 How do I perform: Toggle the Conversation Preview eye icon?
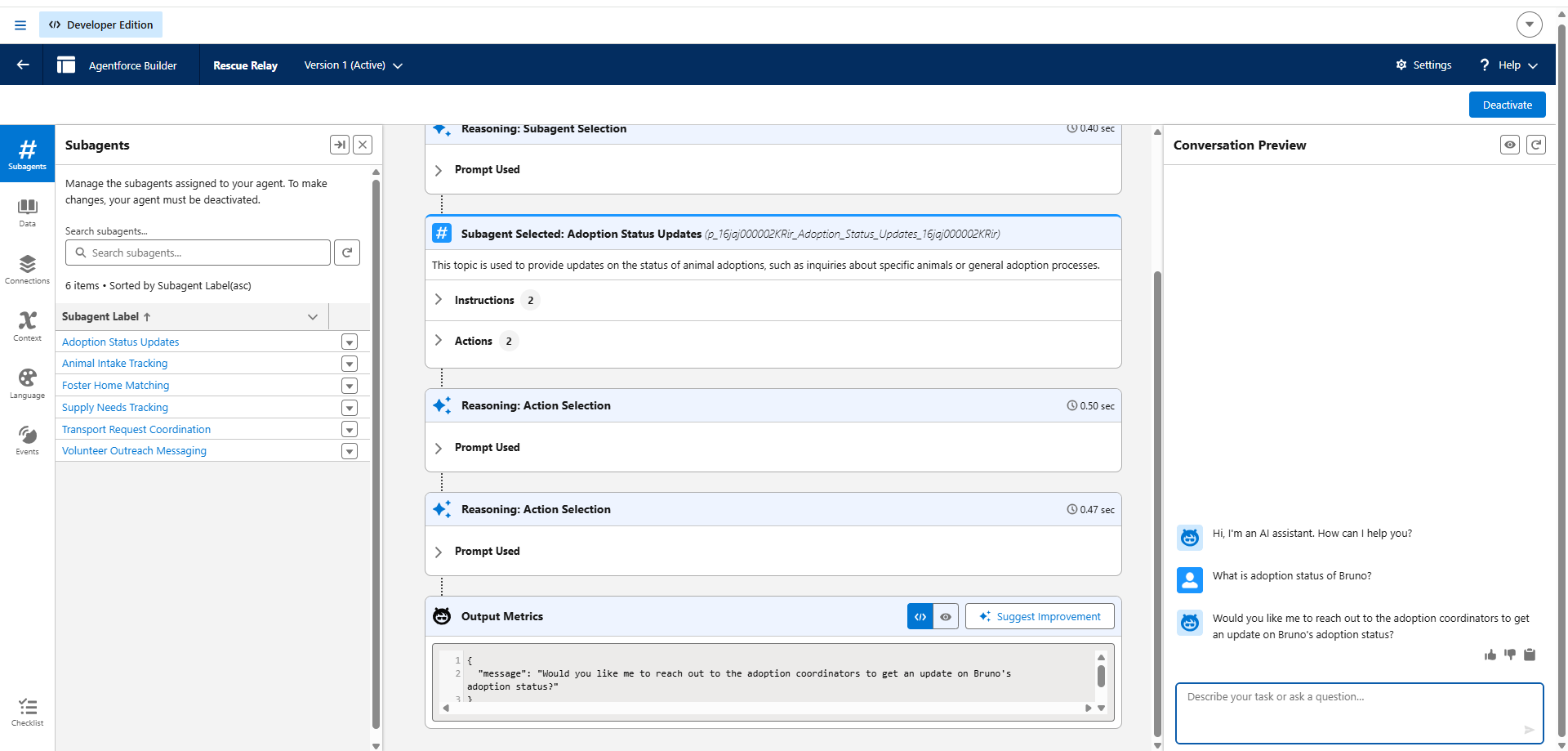[1510, 145]
